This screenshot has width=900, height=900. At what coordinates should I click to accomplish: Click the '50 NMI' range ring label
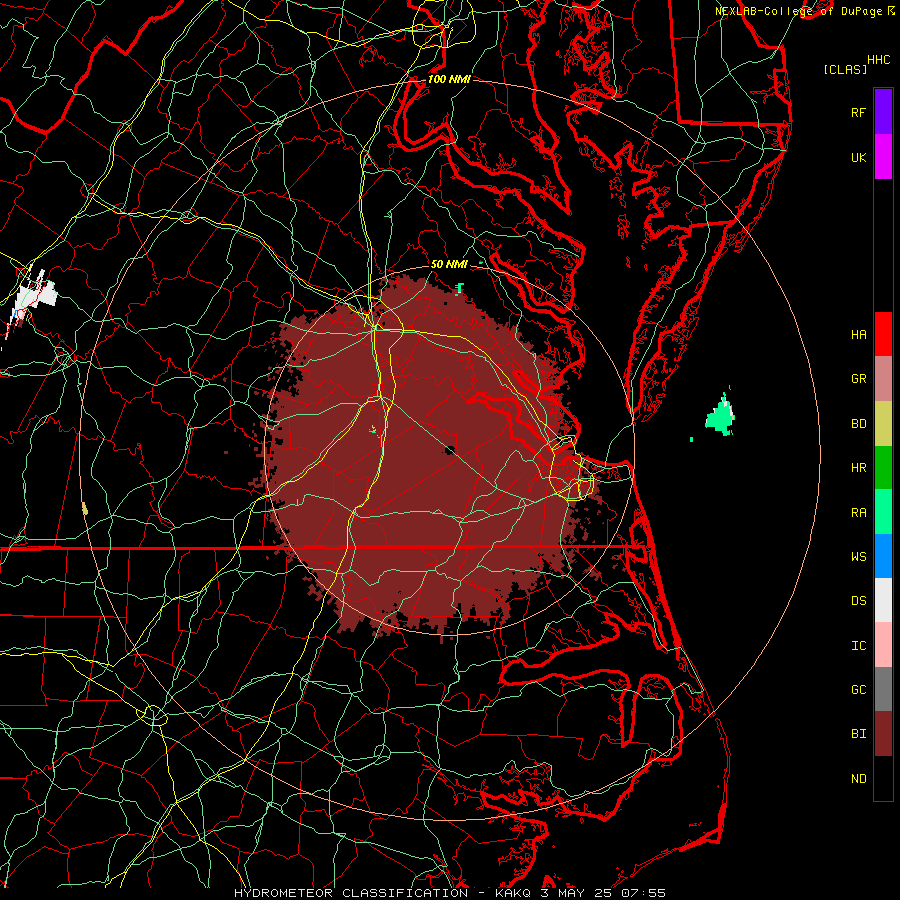point(449,264)
